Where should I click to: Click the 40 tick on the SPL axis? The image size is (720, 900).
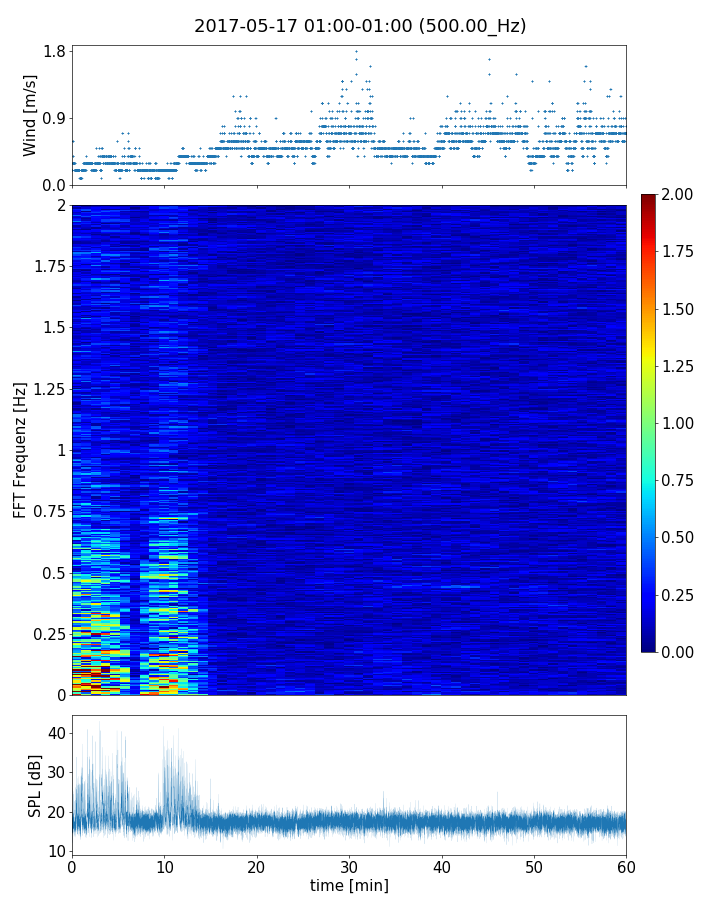pyautogui.click(x=55, y=733)
